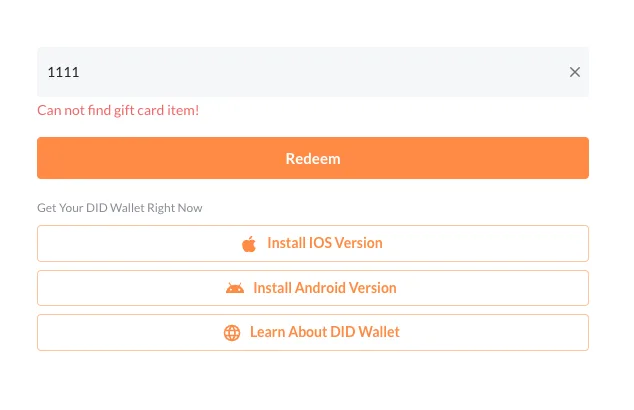The image size is (634, 410).
Task: Redeem the entered gift card code
Action: [313, 158]
